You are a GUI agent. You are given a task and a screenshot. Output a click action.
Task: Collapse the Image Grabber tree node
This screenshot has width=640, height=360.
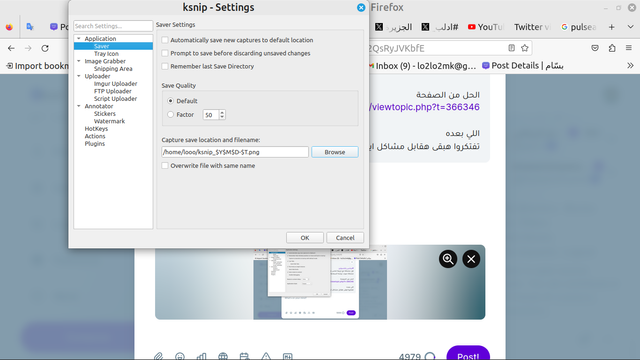click(x=79, y=61)
